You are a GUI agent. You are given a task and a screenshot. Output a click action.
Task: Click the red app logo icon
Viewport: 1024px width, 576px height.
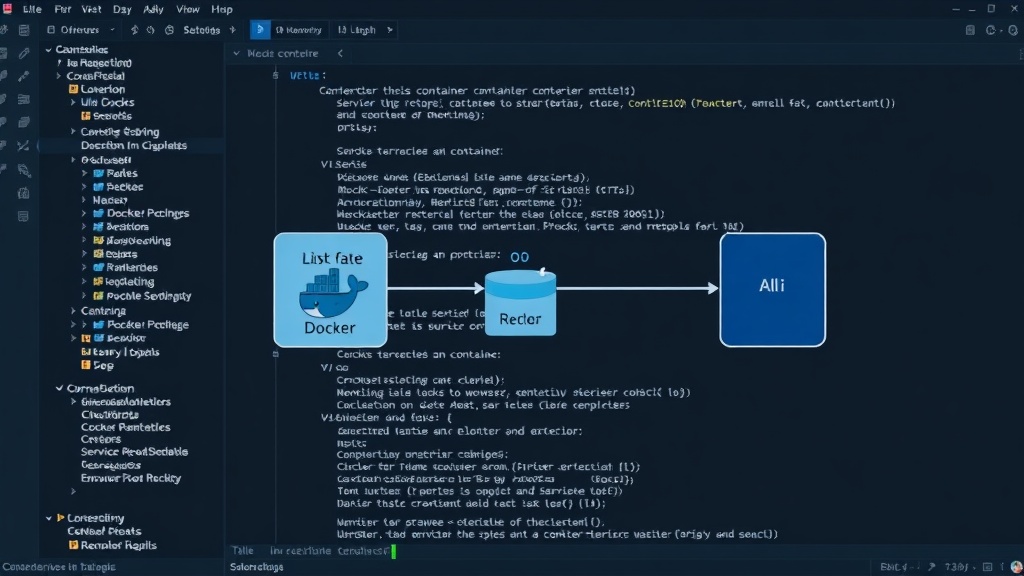tap(7, 8)
